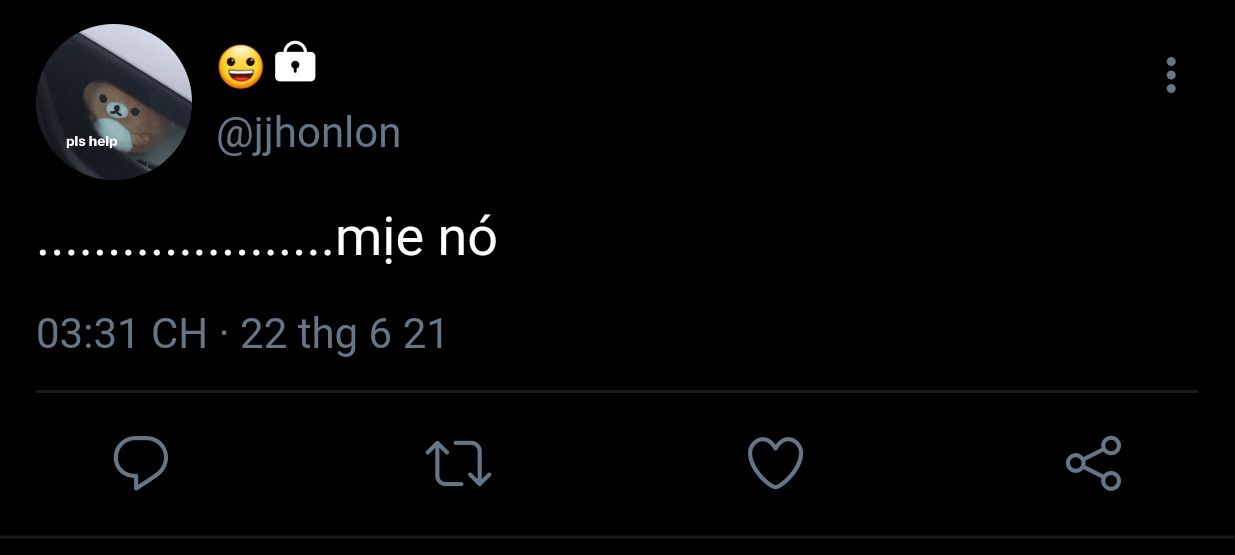Click the date 22 thg 6 21
Image resolution: width=1235 pixels, height=555 pixels.
pyautogui.click(x=343, y=334)
